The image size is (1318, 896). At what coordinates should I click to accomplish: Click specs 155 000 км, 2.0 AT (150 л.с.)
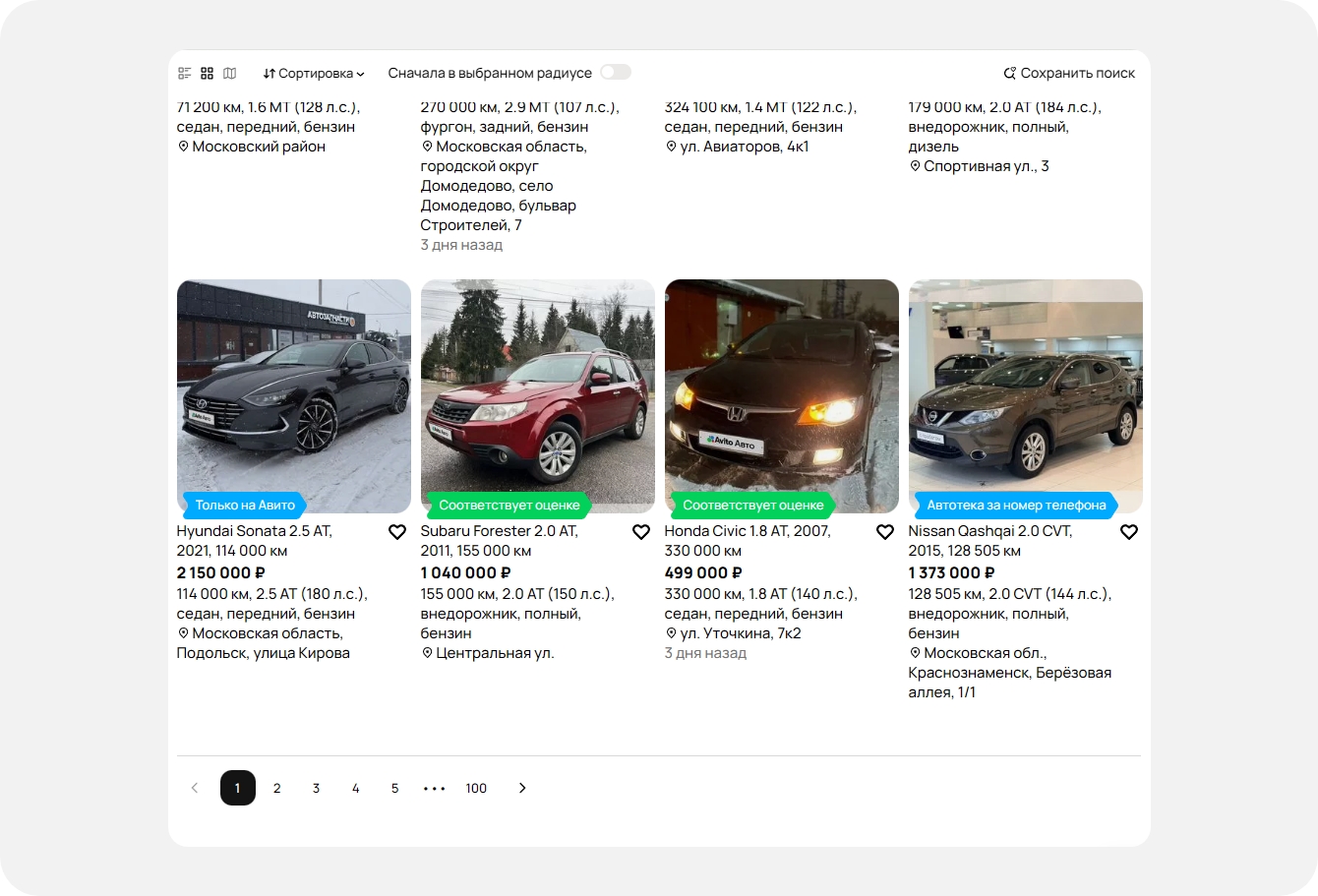point(517,594)
